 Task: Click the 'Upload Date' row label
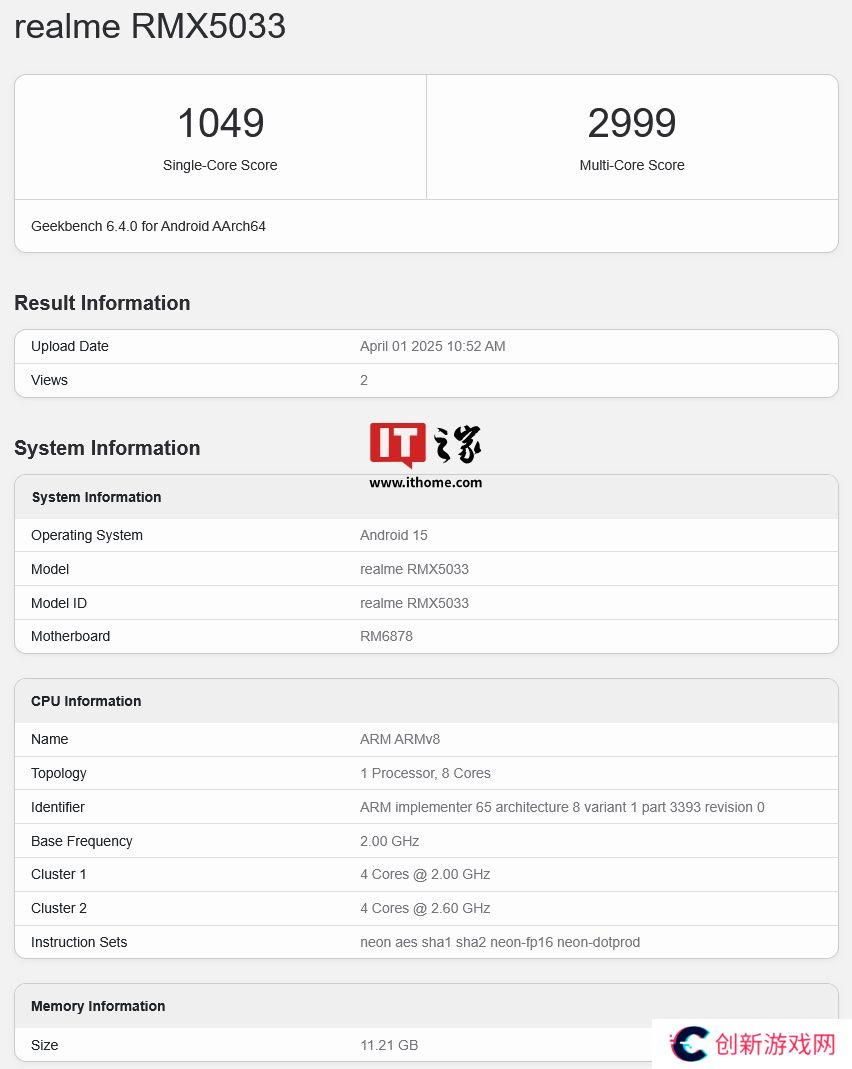70,346
